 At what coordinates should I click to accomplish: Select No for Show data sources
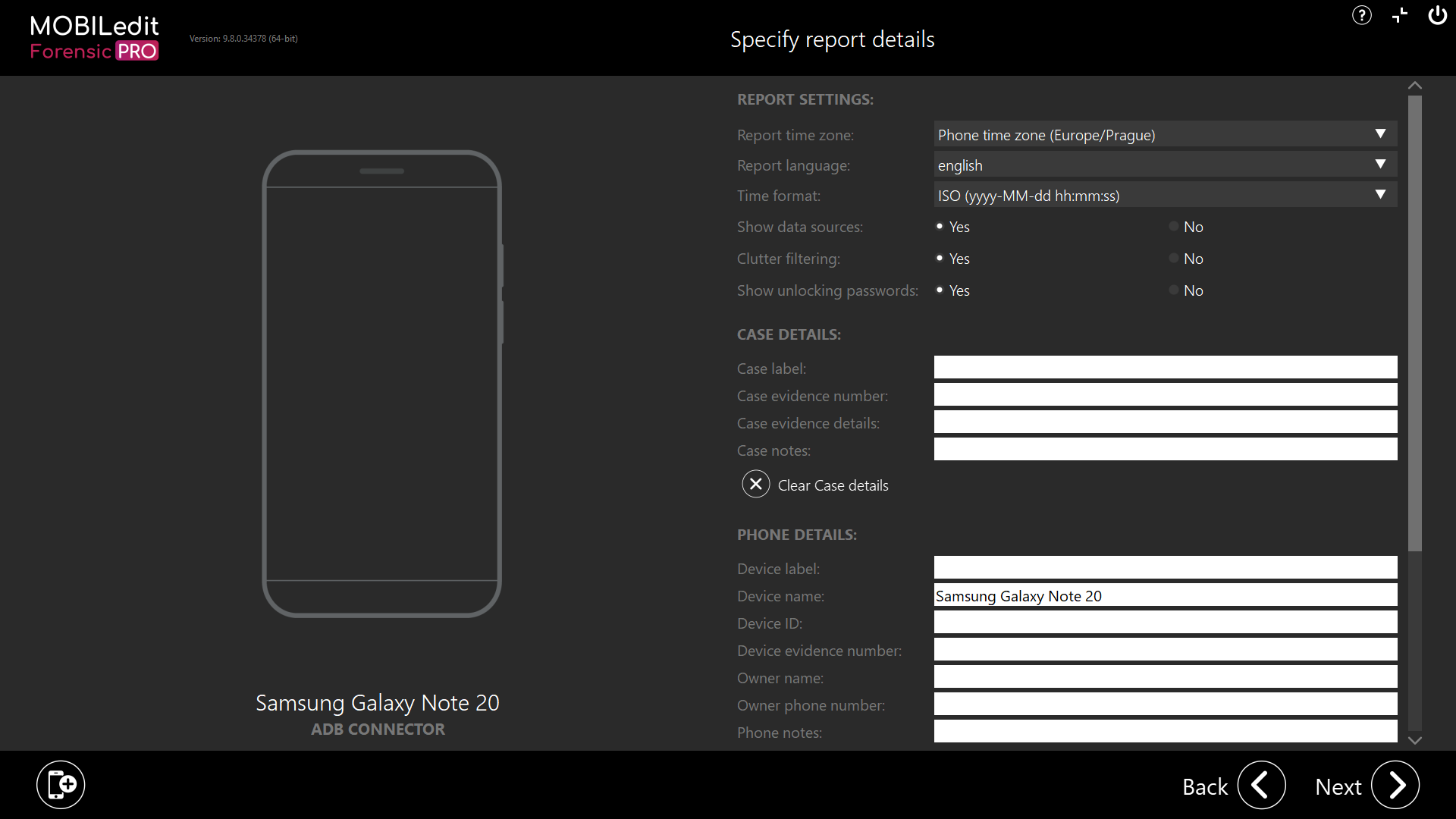pyautogui.click(x=1174, y=226)
